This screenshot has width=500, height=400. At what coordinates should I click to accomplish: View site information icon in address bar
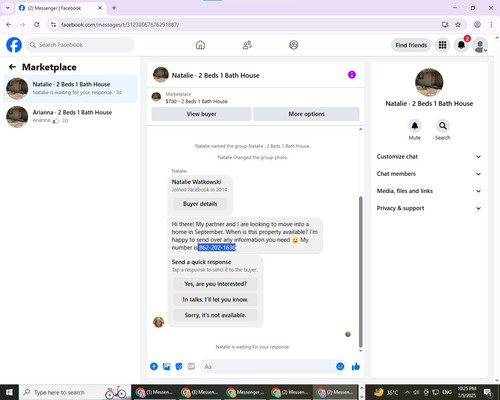coord(53,25)
